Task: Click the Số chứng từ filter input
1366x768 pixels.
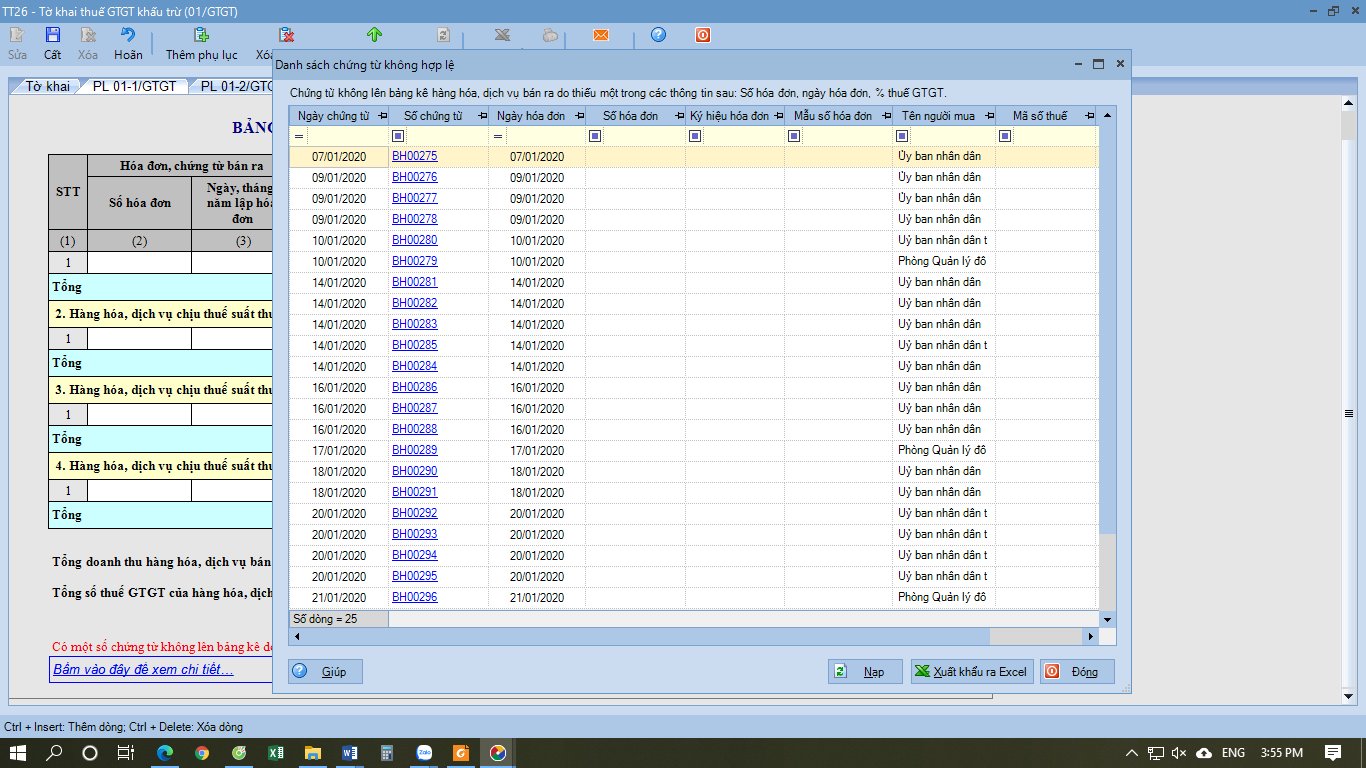Action: click(447, 136)
